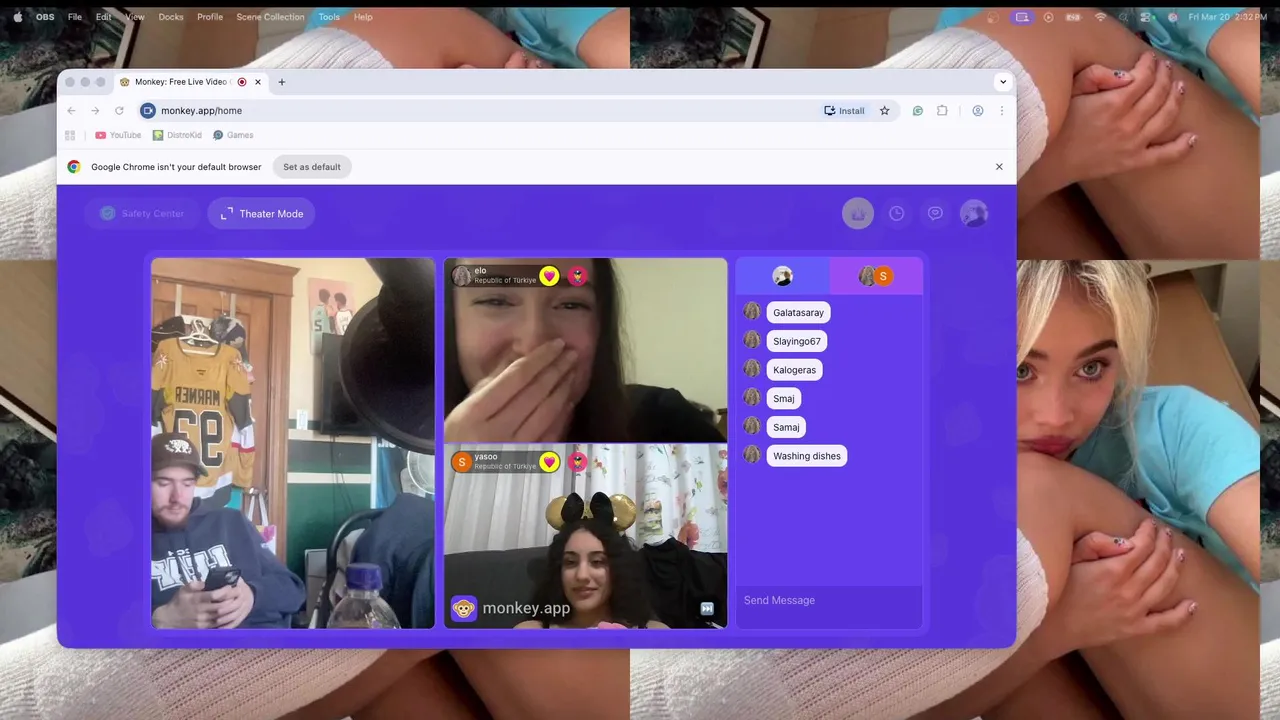Report yasoo with the police icon
Viewport: 1280px width, 720px height.
coord(578,461)
